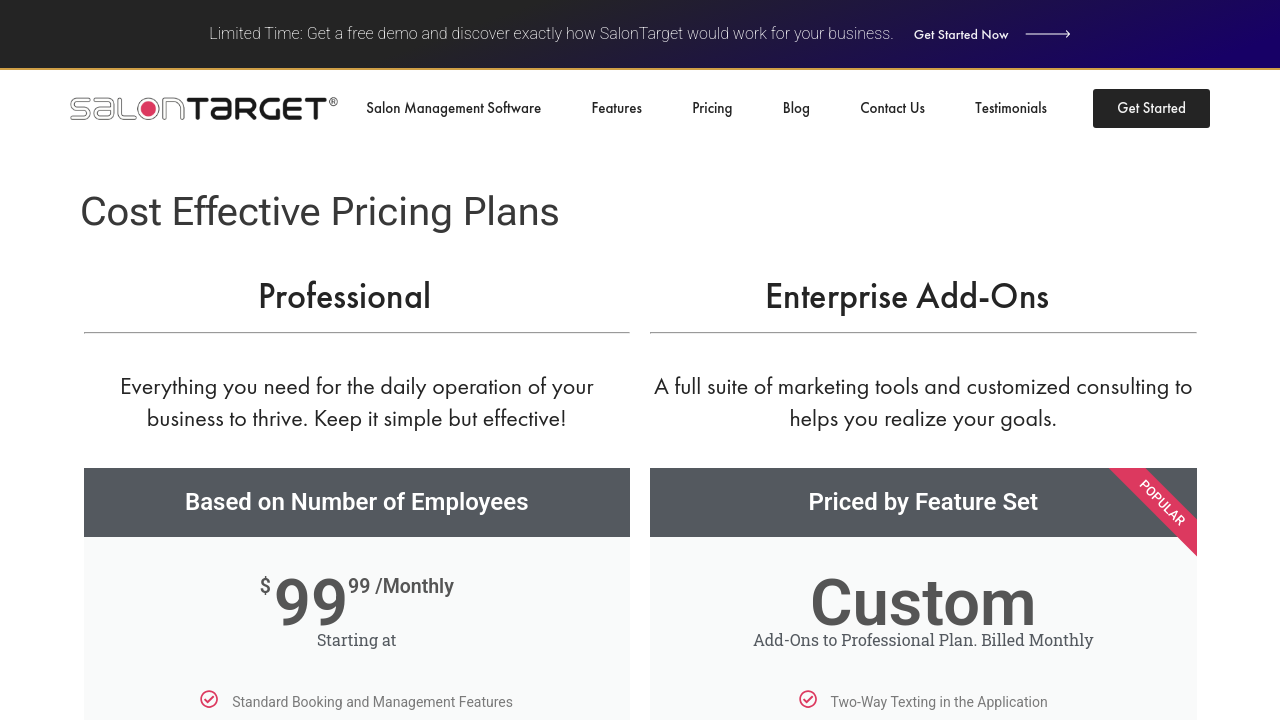This screenshot has height=720, width=1280.
Task: Click checkmark icon beside Two-Way Texting
Action: click(x=808, y=699)
